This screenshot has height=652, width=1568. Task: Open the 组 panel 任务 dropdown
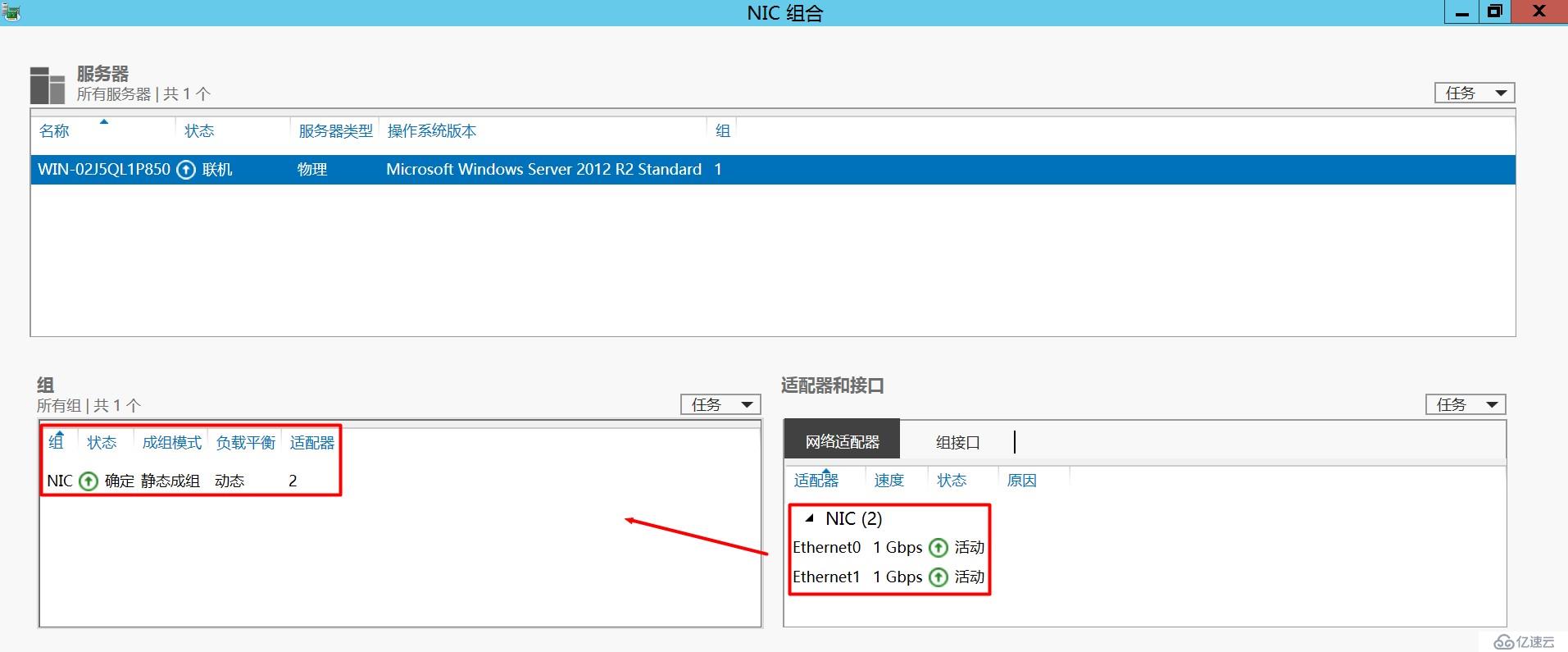click(720, 404)
